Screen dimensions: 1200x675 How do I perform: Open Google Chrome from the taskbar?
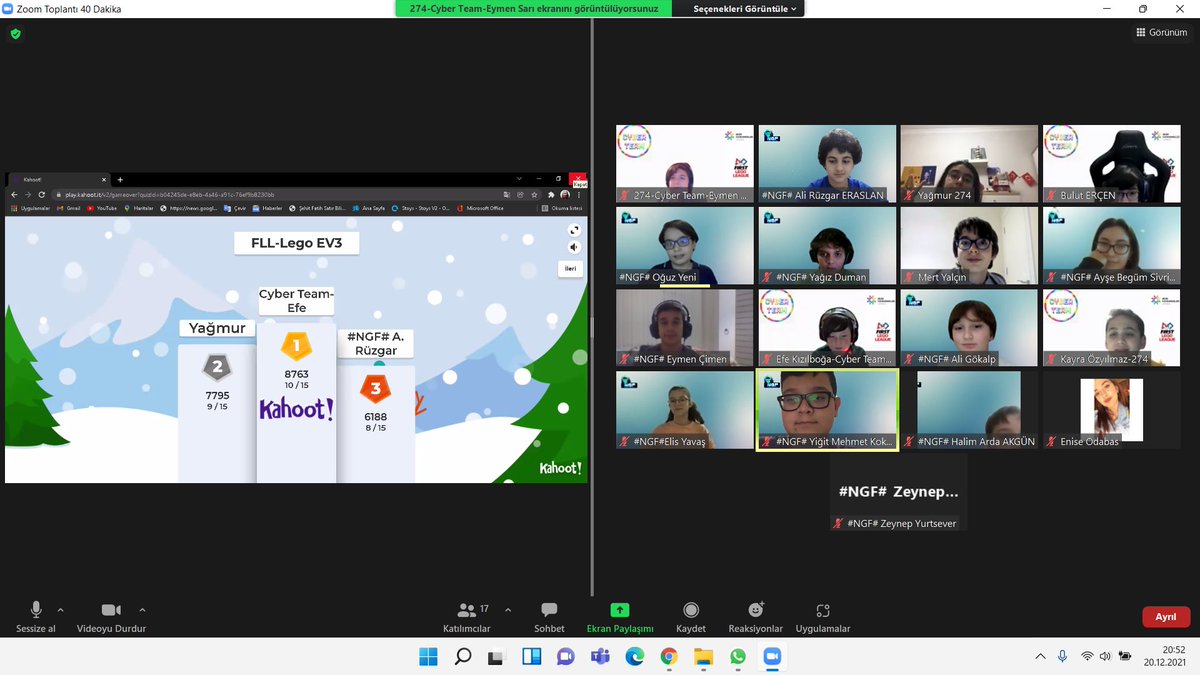coord(668,657)
